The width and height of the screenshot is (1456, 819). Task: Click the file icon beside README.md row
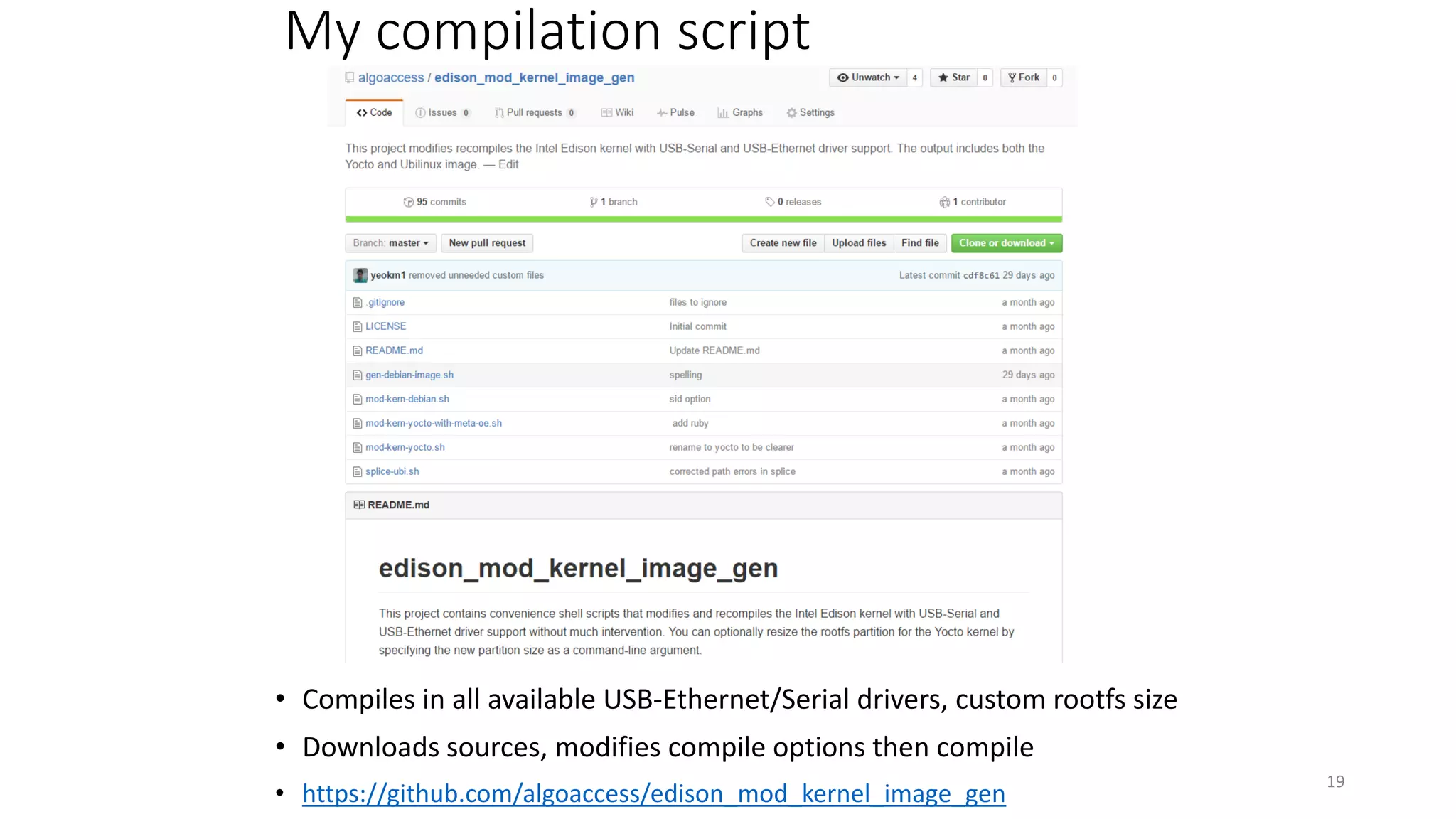358,351
